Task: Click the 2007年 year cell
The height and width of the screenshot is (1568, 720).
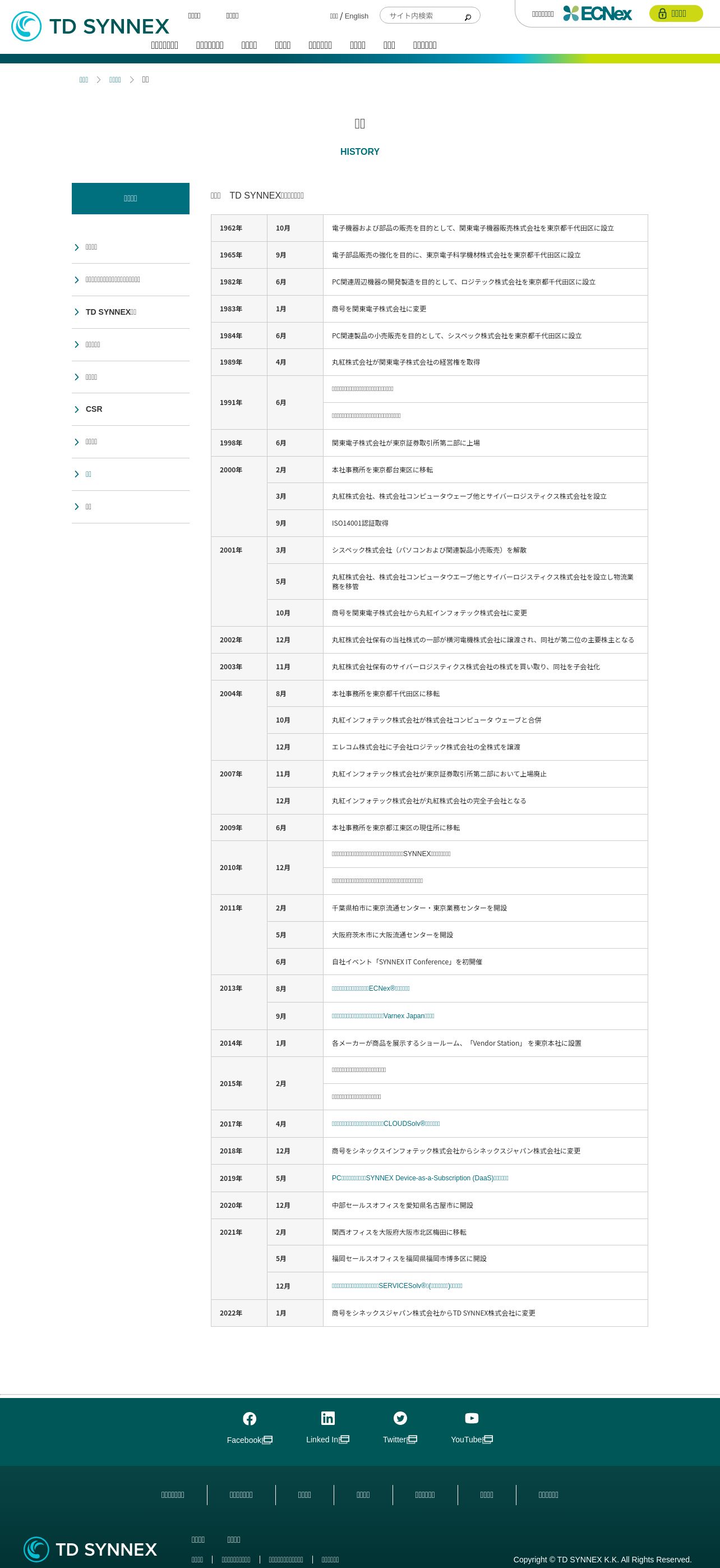Action: coord(238,788)
